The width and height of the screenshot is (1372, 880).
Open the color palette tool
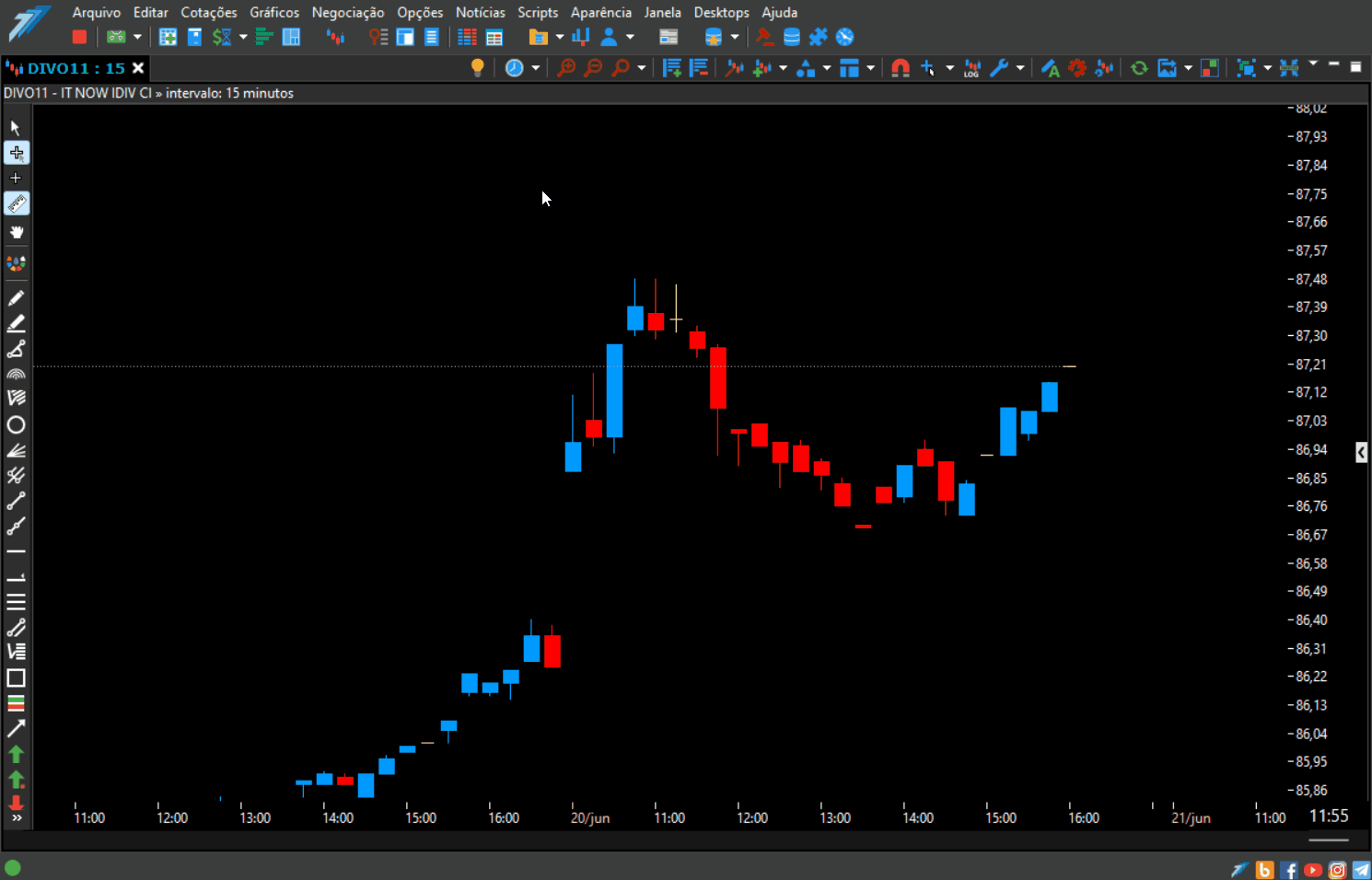pos(16,263)
